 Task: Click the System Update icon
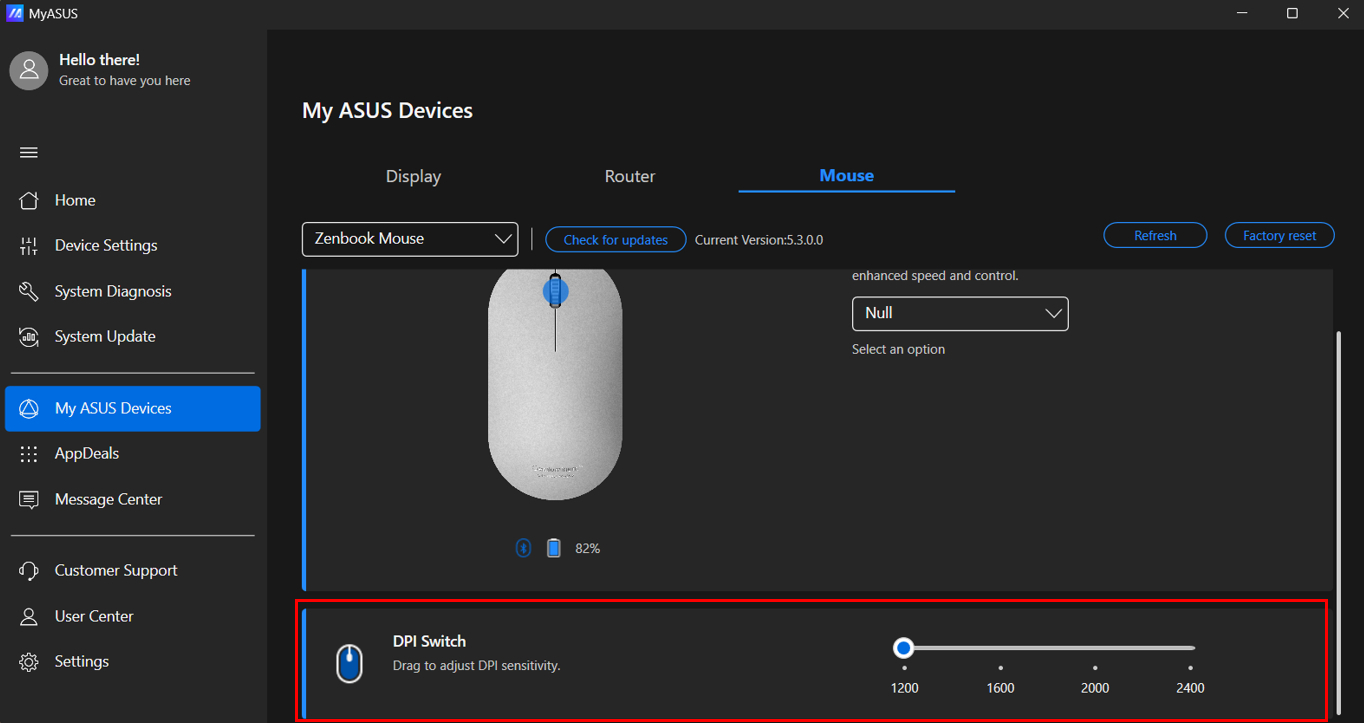(x=29, y=337)
